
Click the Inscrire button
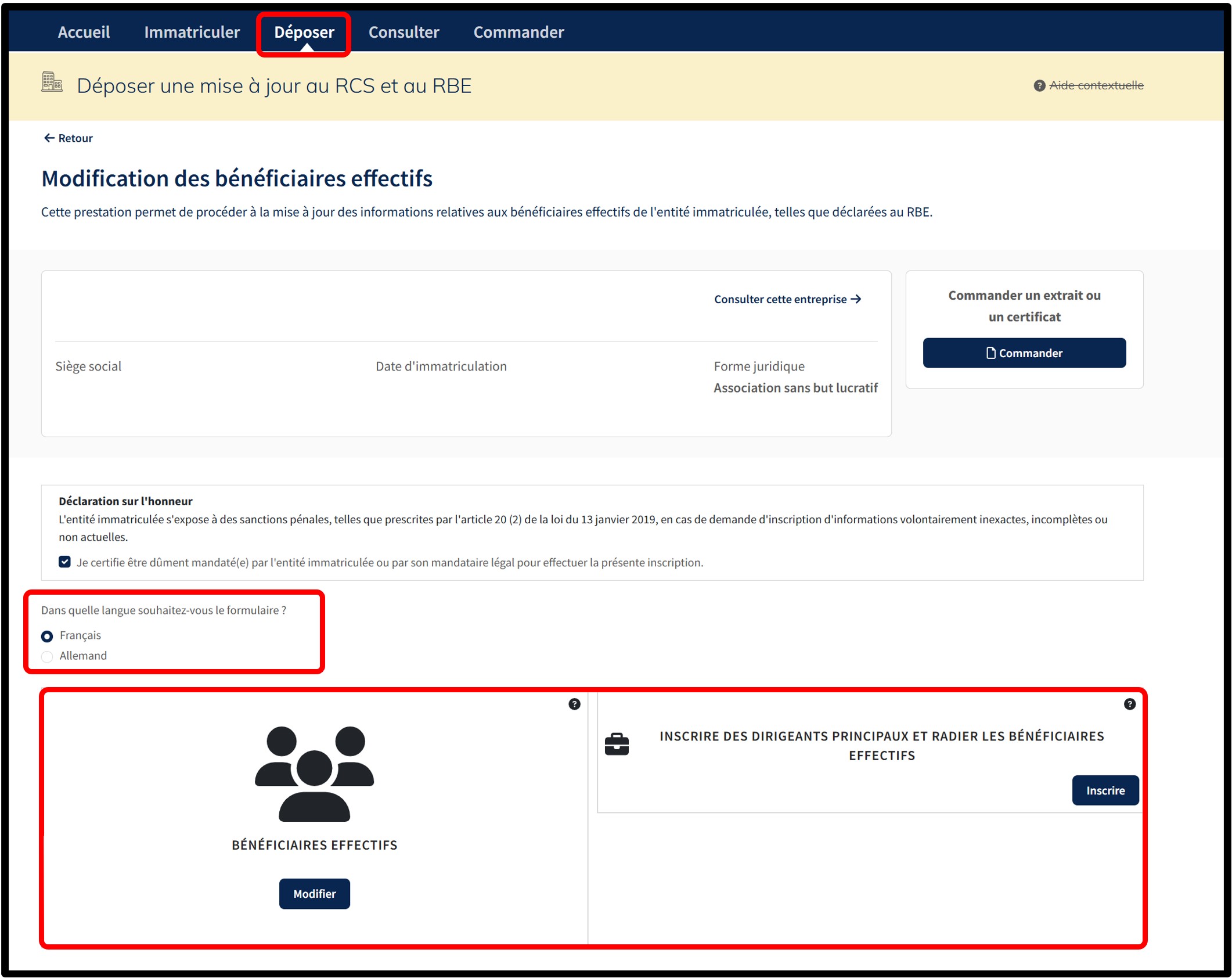[x=1105, y=790]
